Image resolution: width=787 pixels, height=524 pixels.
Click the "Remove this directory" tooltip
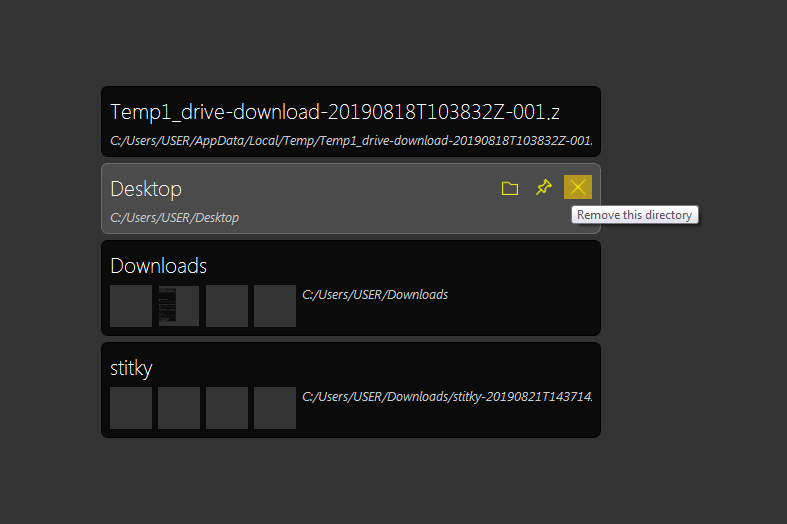[634, 215]
